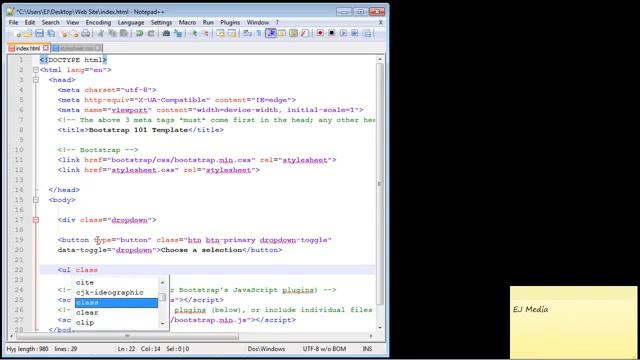This screenshot has height=360, width=640.
Task: Toggle the highlighted Indent Guide button
Action: point(271,33)
